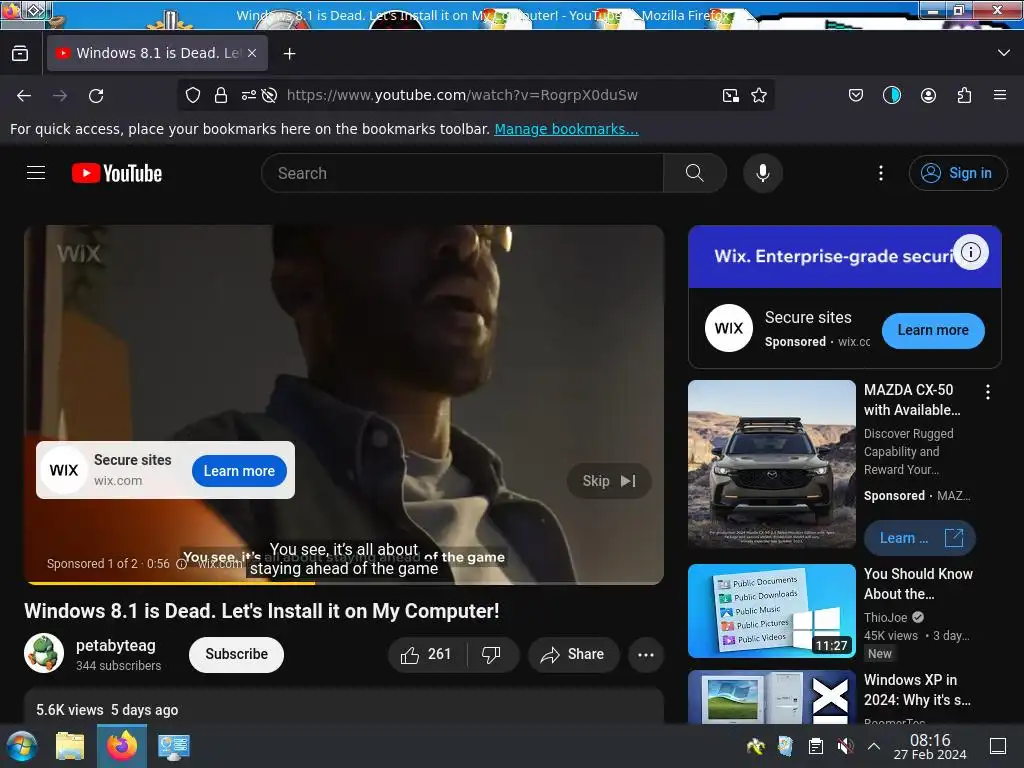The width and height of the screenshot is (1024, 768).
Task: Bookmark this page with the star icon
Action: pyautogui.click(x=759, y=95)
